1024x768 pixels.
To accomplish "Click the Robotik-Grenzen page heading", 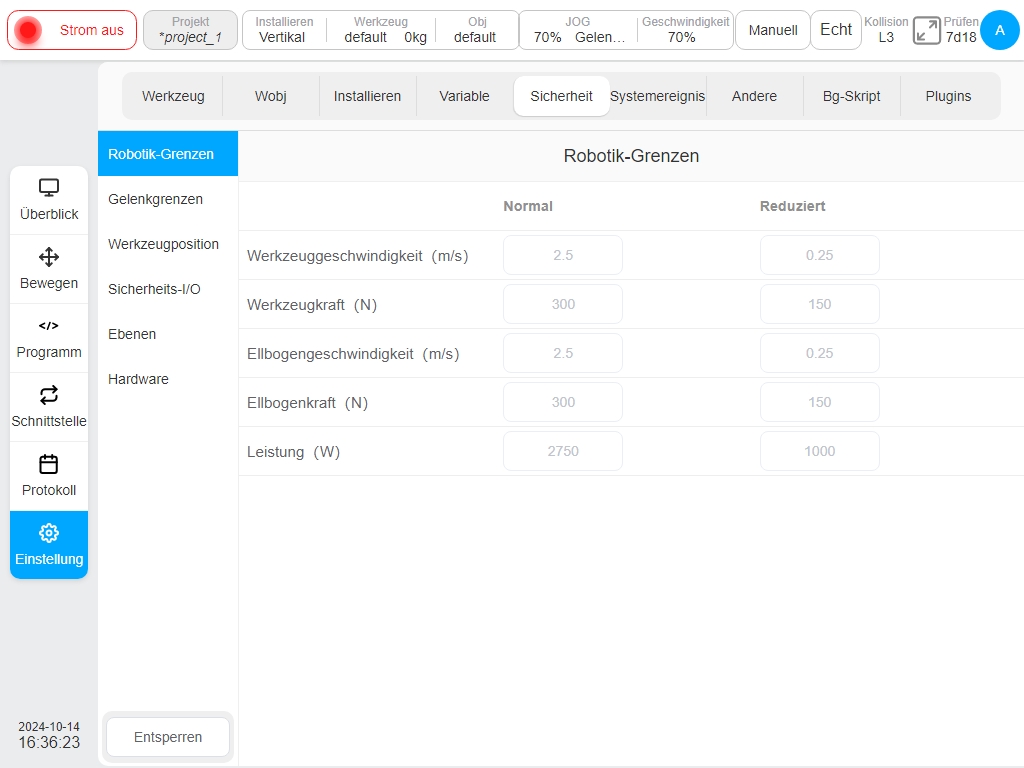I will click(631, 156).
